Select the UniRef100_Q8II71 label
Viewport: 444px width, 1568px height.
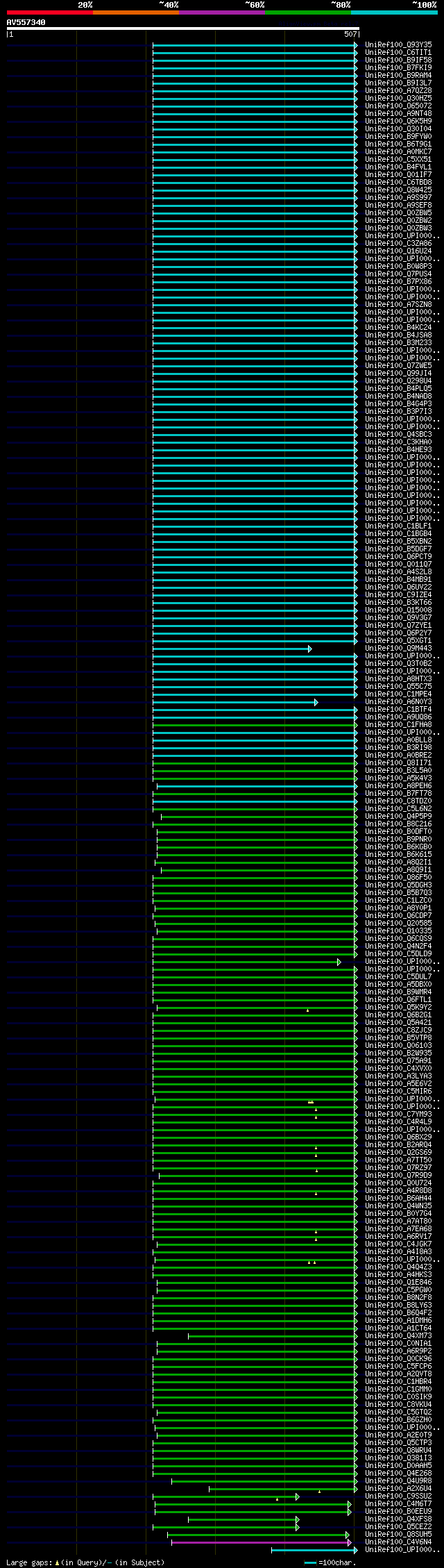398,763
